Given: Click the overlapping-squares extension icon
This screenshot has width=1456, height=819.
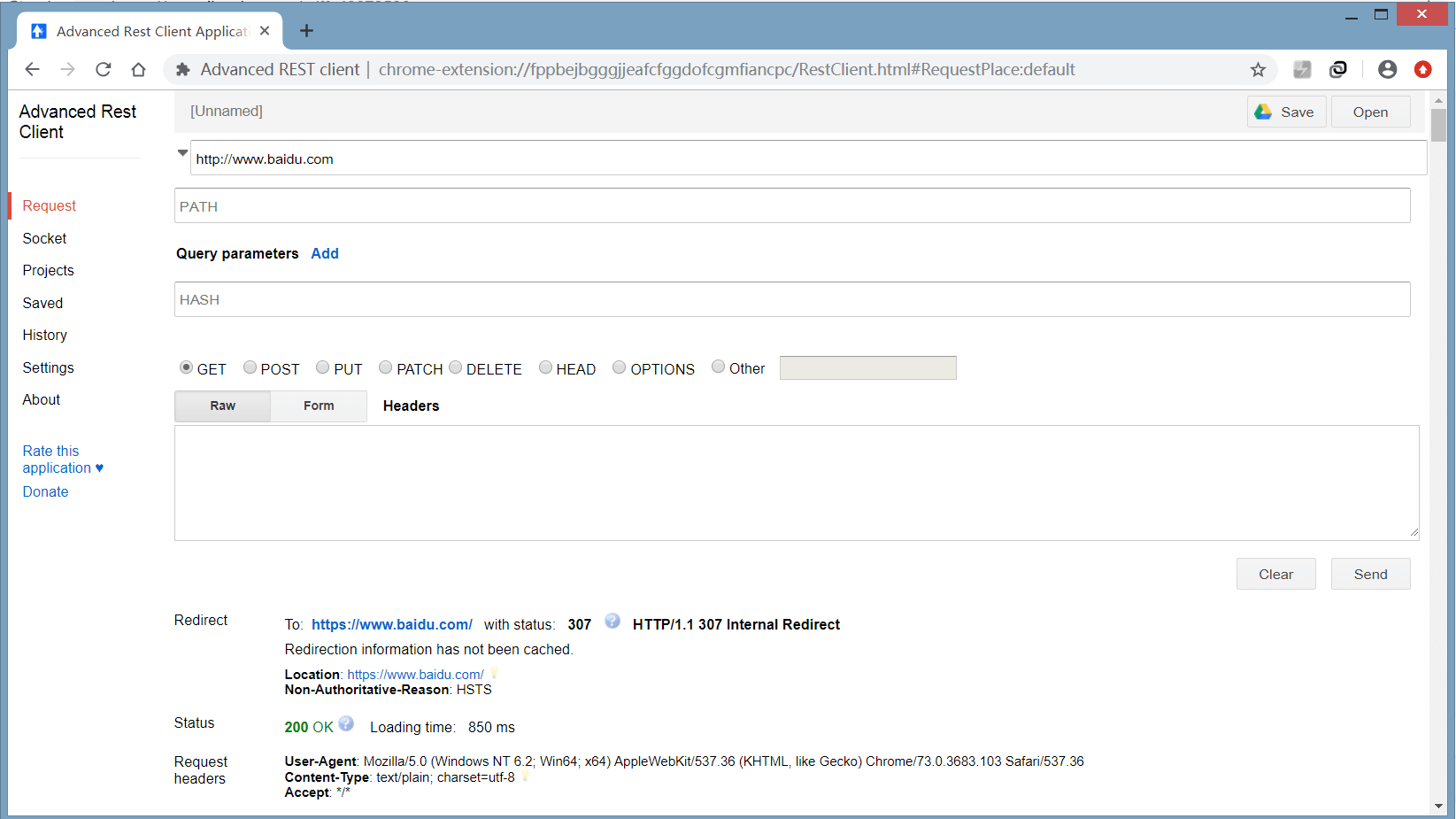Looking at the screenshot, I should point(1338,69).
